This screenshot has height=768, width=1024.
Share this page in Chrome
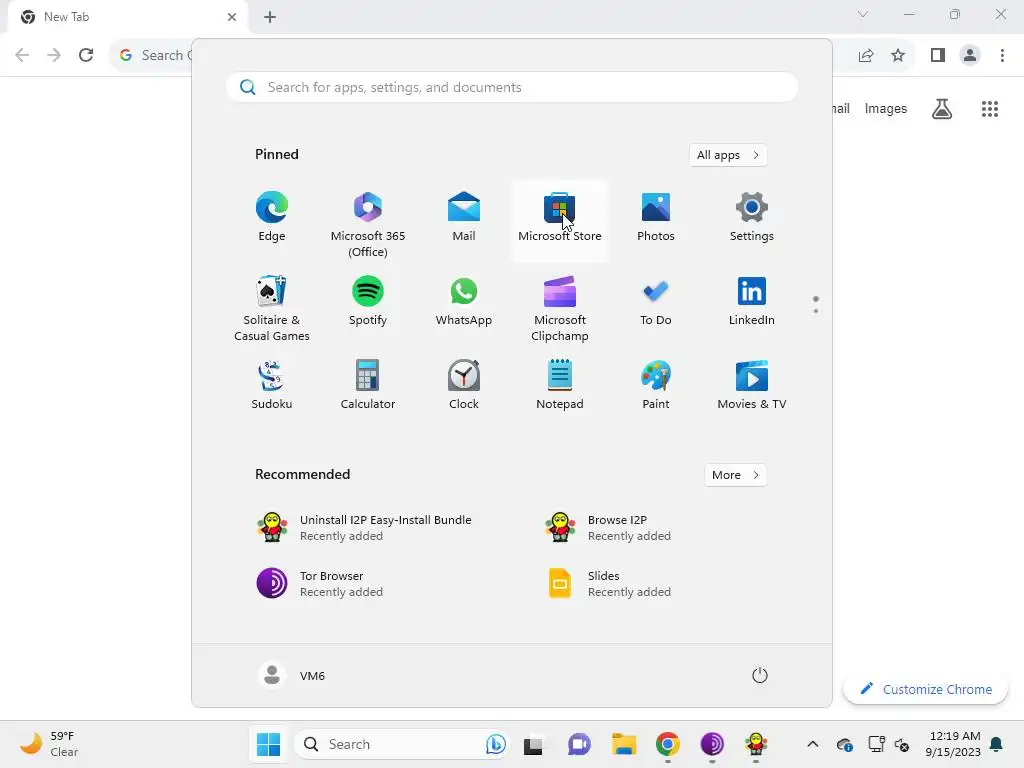(x=866, y=55)
